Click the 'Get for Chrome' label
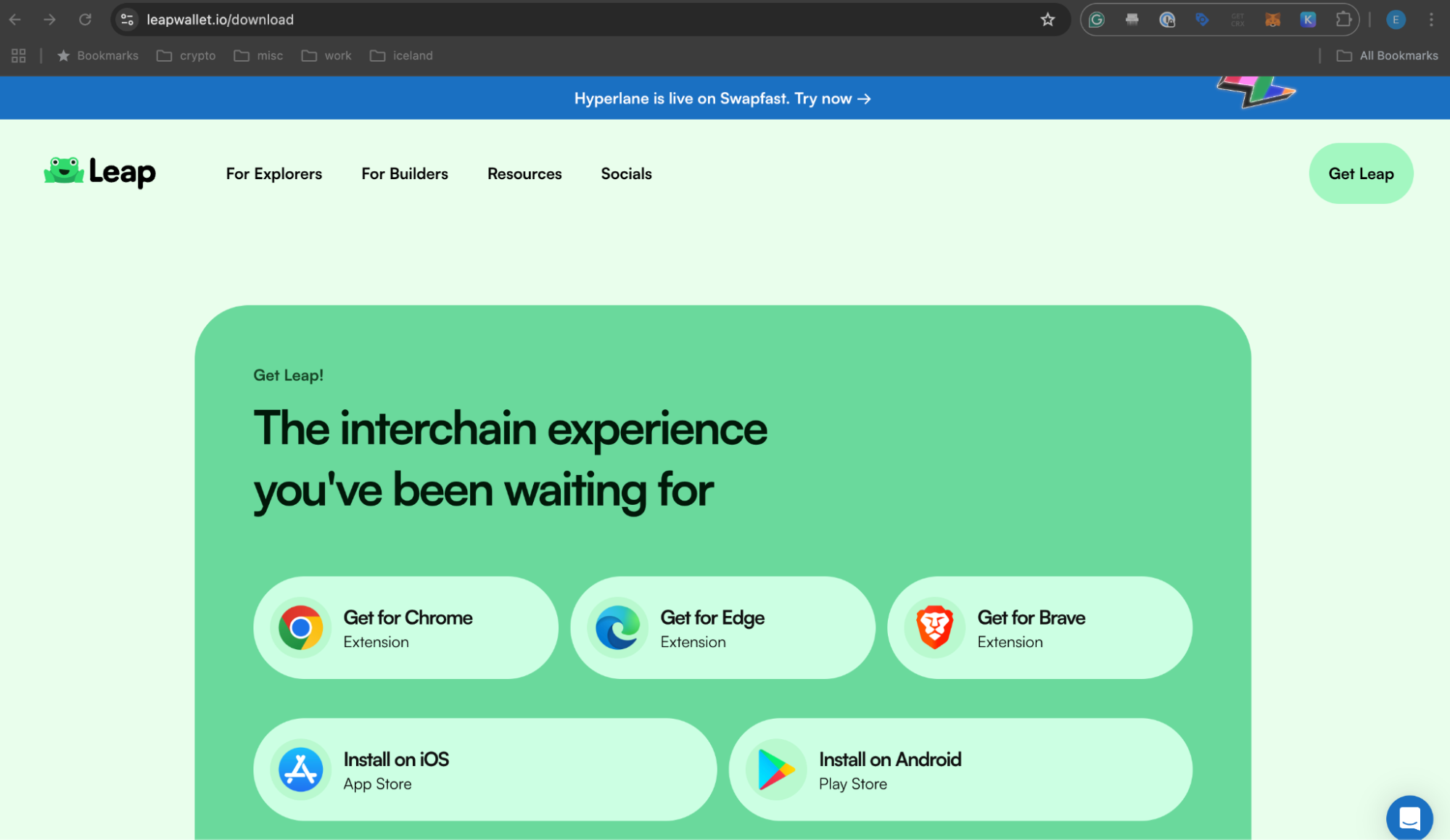1450x840 pixels. (408, 617)
